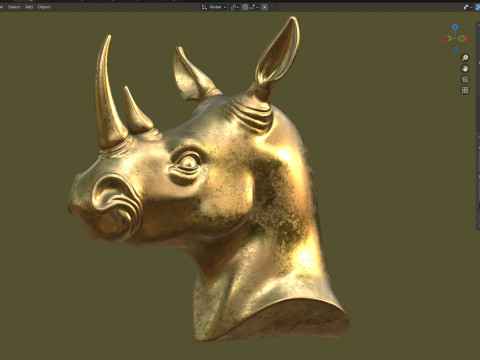
Task: Open the Add menu
Action: 29,7
